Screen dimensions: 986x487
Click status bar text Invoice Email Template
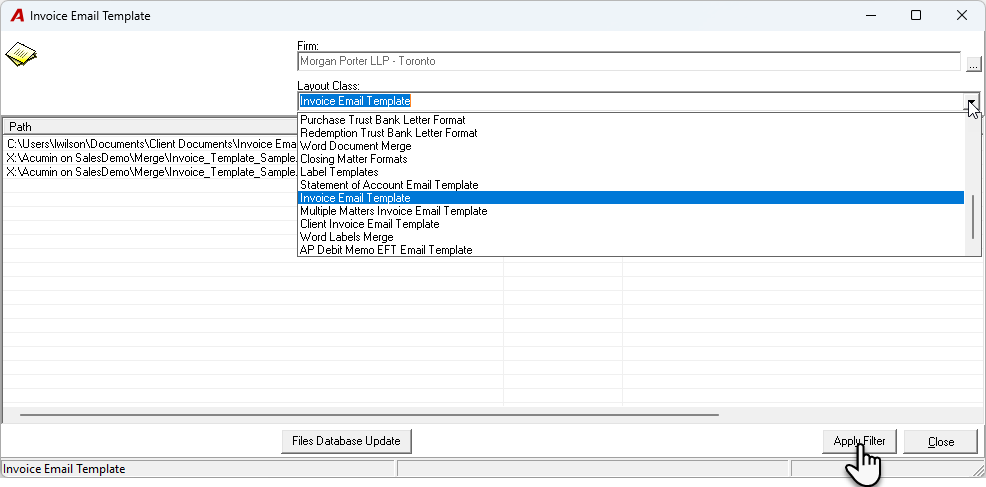64,469
